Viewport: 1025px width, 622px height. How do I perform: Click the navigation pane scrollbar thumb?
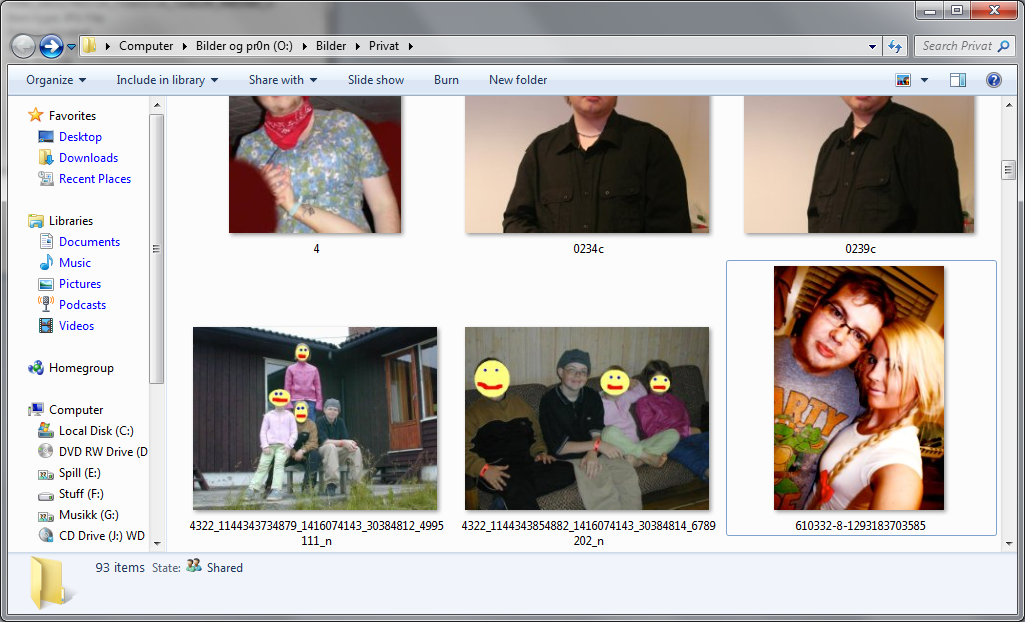[156, 248]
